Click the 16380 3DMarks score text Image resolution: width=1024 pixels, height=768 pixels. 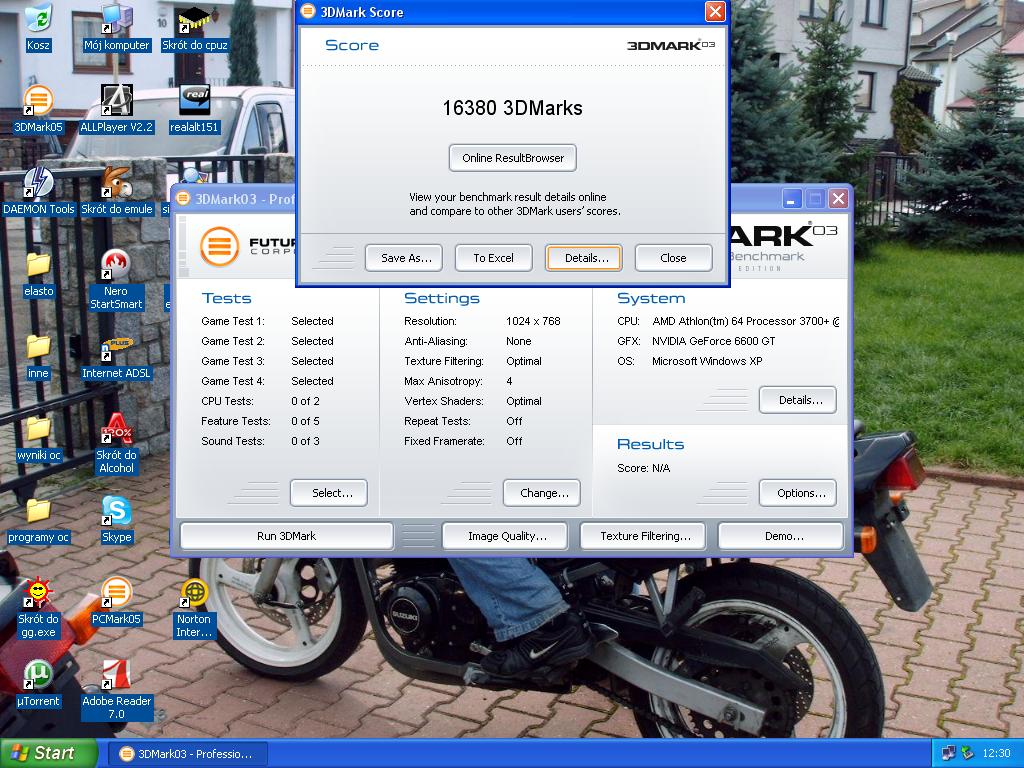[513, 108]
